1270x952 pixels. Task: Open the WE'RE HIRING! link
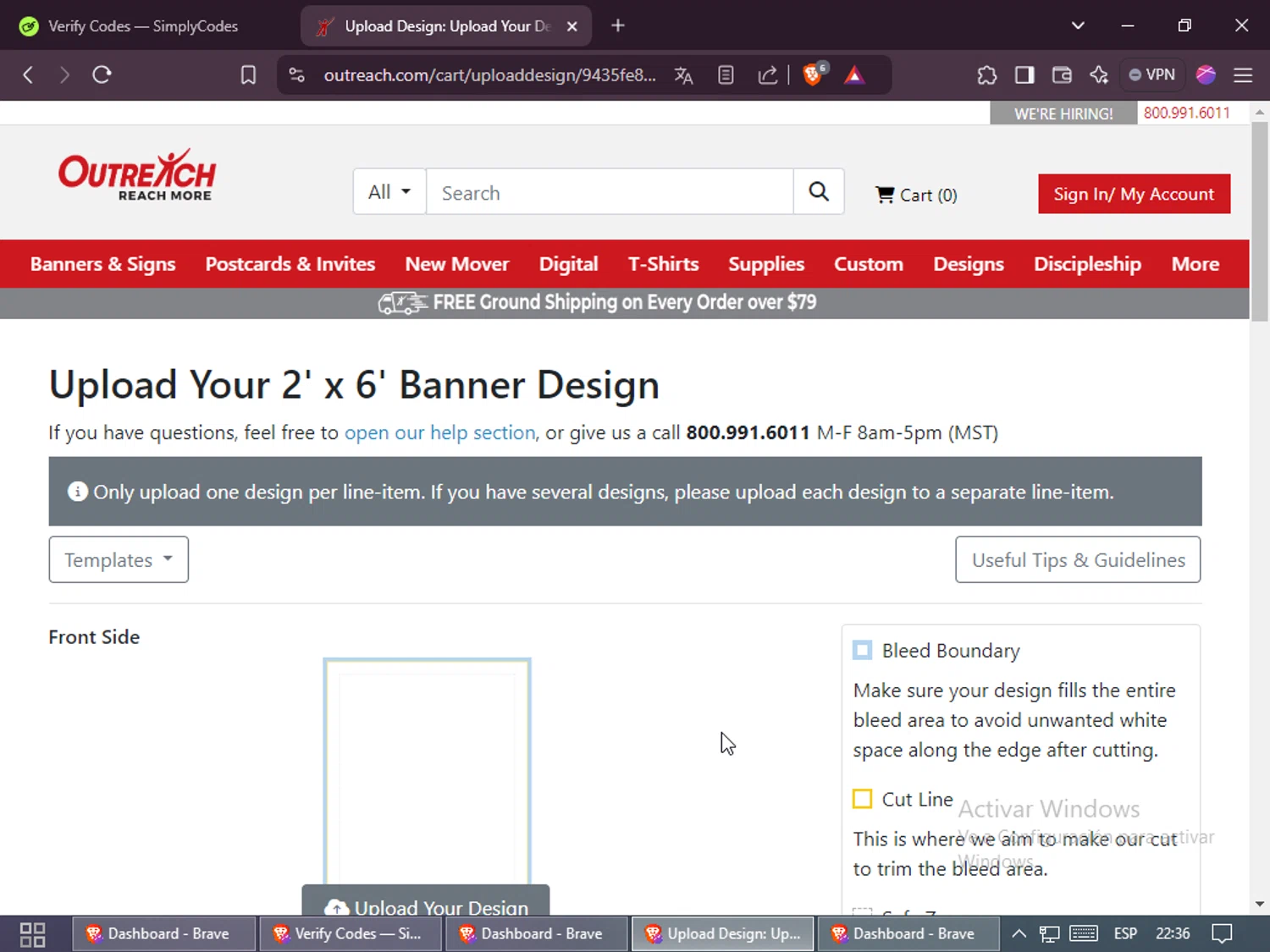(x=1063, y=113)
